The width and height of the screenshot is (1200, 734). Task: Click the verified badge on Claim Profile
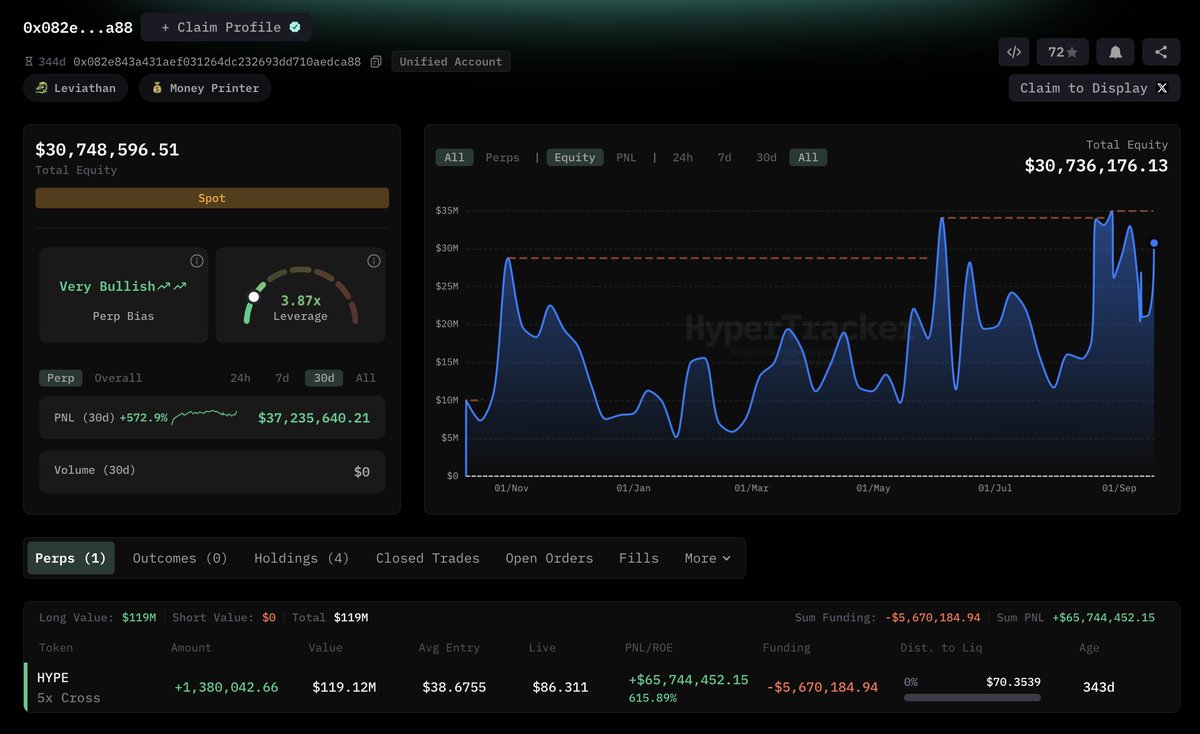click(295, 27)
